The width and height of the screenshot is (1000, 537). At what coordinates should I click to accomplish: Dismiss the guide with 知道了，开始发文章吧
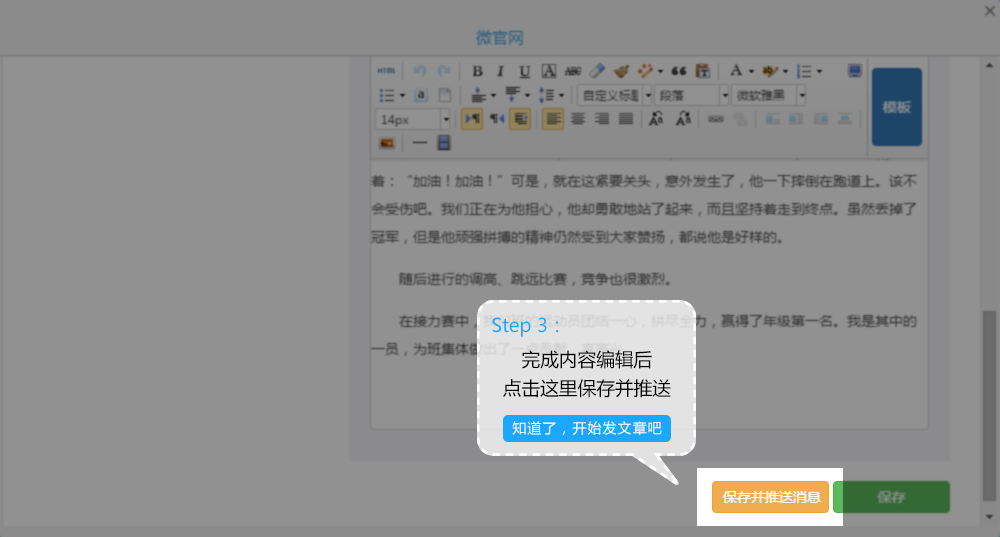[587, 429]
